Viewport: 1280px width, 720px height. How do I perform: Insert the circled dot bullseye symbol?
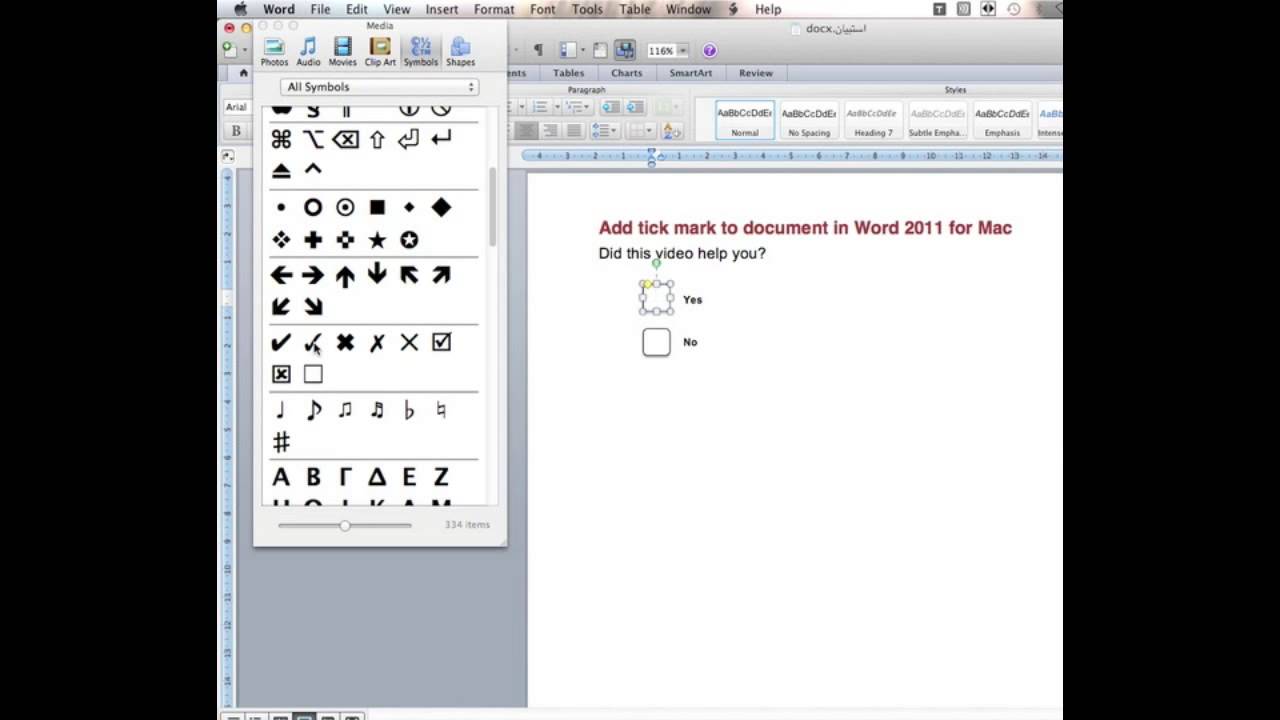(345, 207)
